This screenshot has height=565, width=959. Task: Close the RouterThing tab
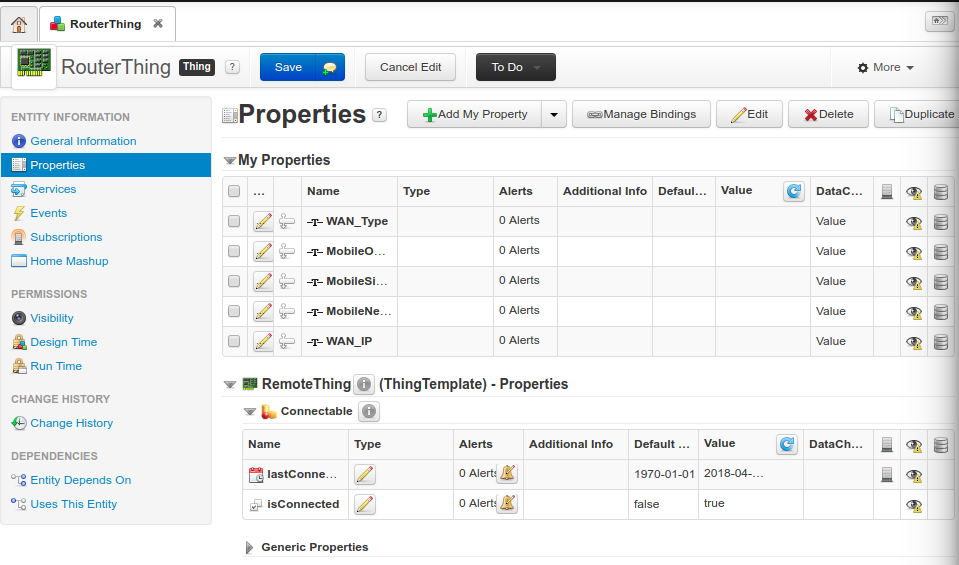click(x=159, y=23)
